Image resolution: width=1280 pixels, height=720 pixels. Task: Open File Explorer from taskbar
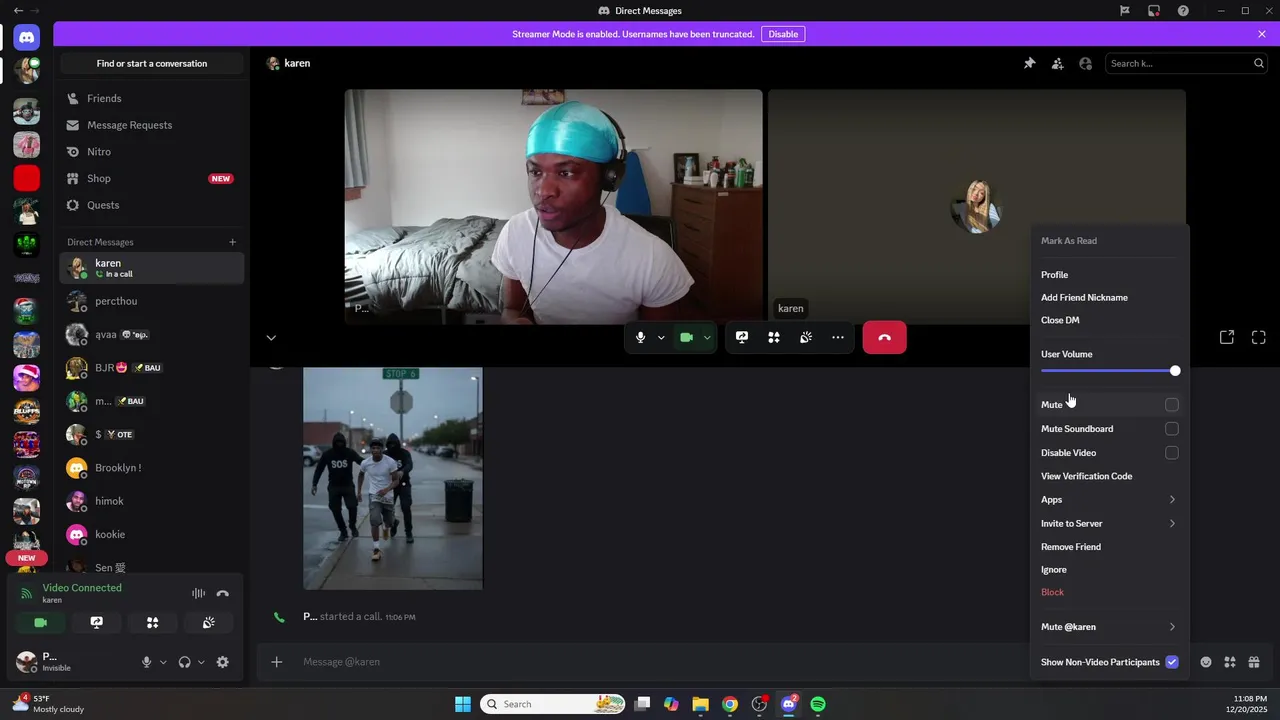(x=700, y=704)
